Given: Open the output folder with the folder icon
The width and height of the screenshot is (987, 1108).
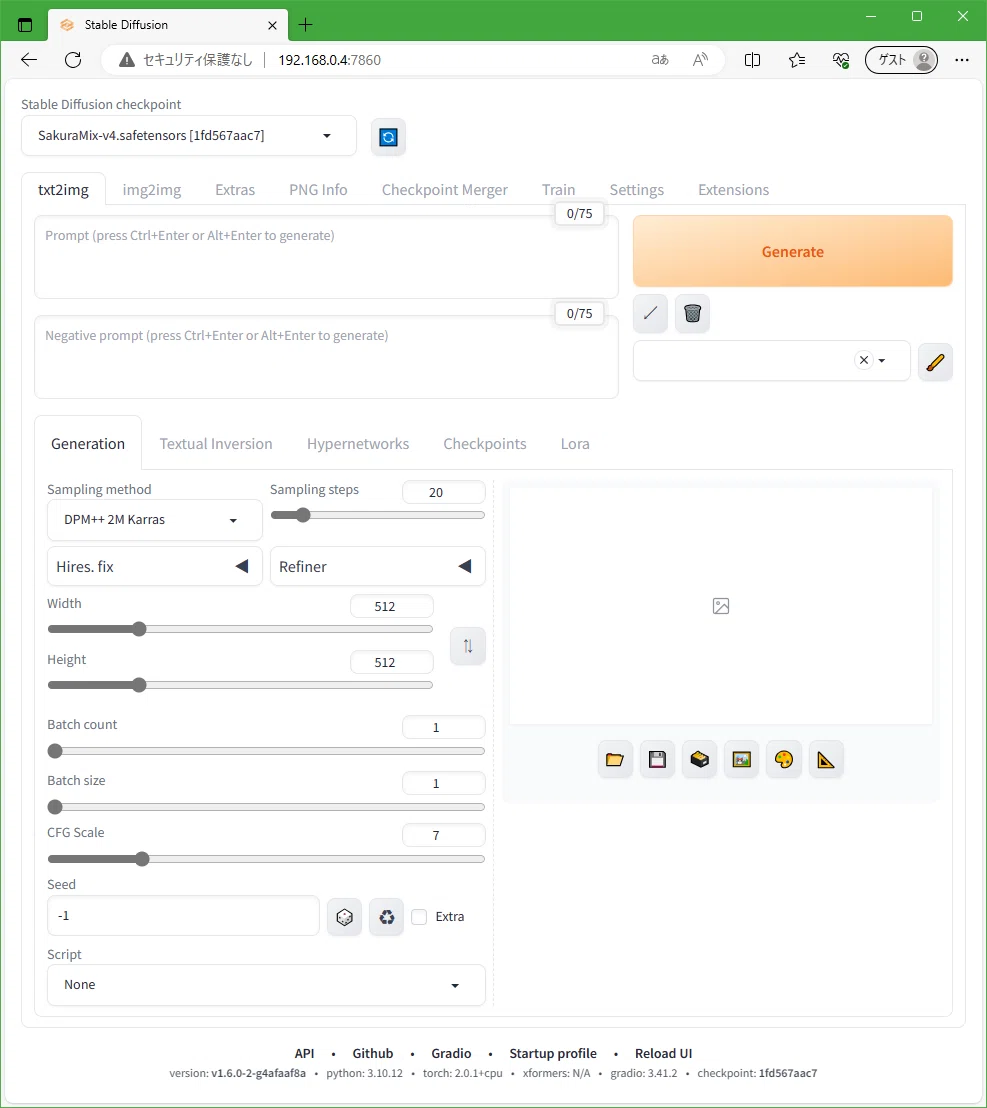Looking at the screenshot, I should [615, 760].
